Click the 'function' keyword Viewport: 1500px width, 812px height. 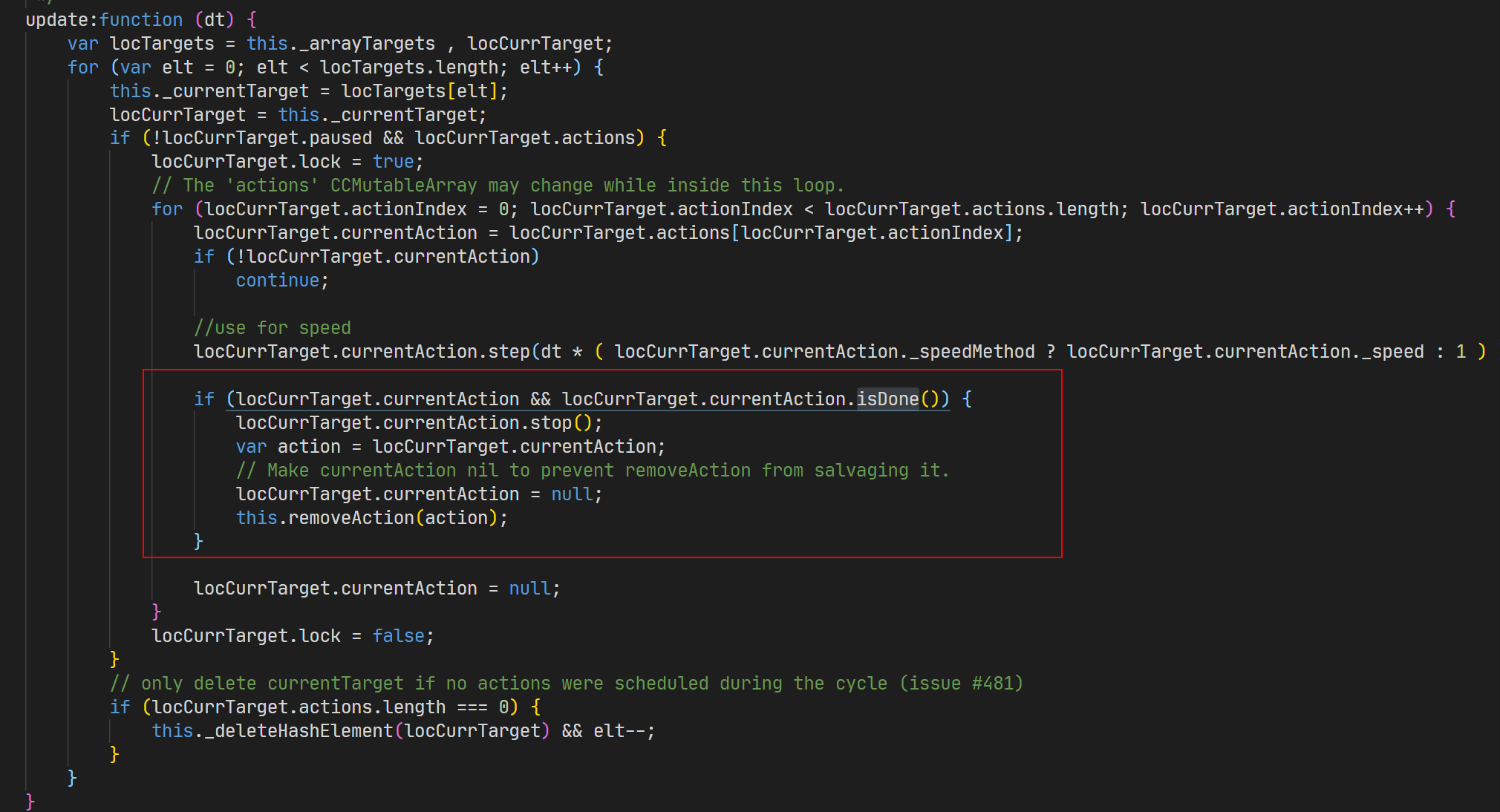coord(141,20)
